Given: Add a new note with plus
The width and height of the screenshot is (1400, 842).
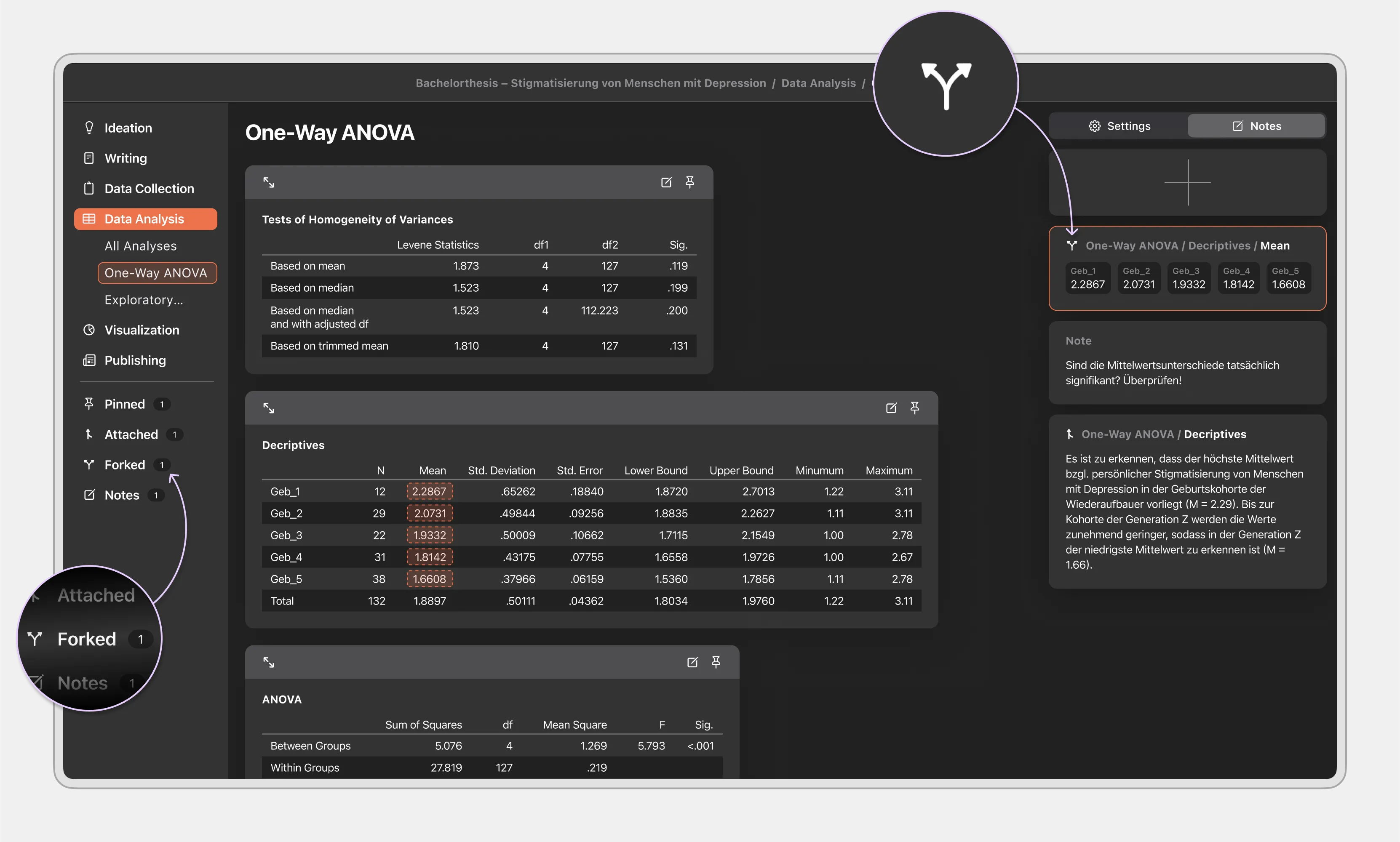Looking at the screenshot, I should click(x=1187, y=183).
